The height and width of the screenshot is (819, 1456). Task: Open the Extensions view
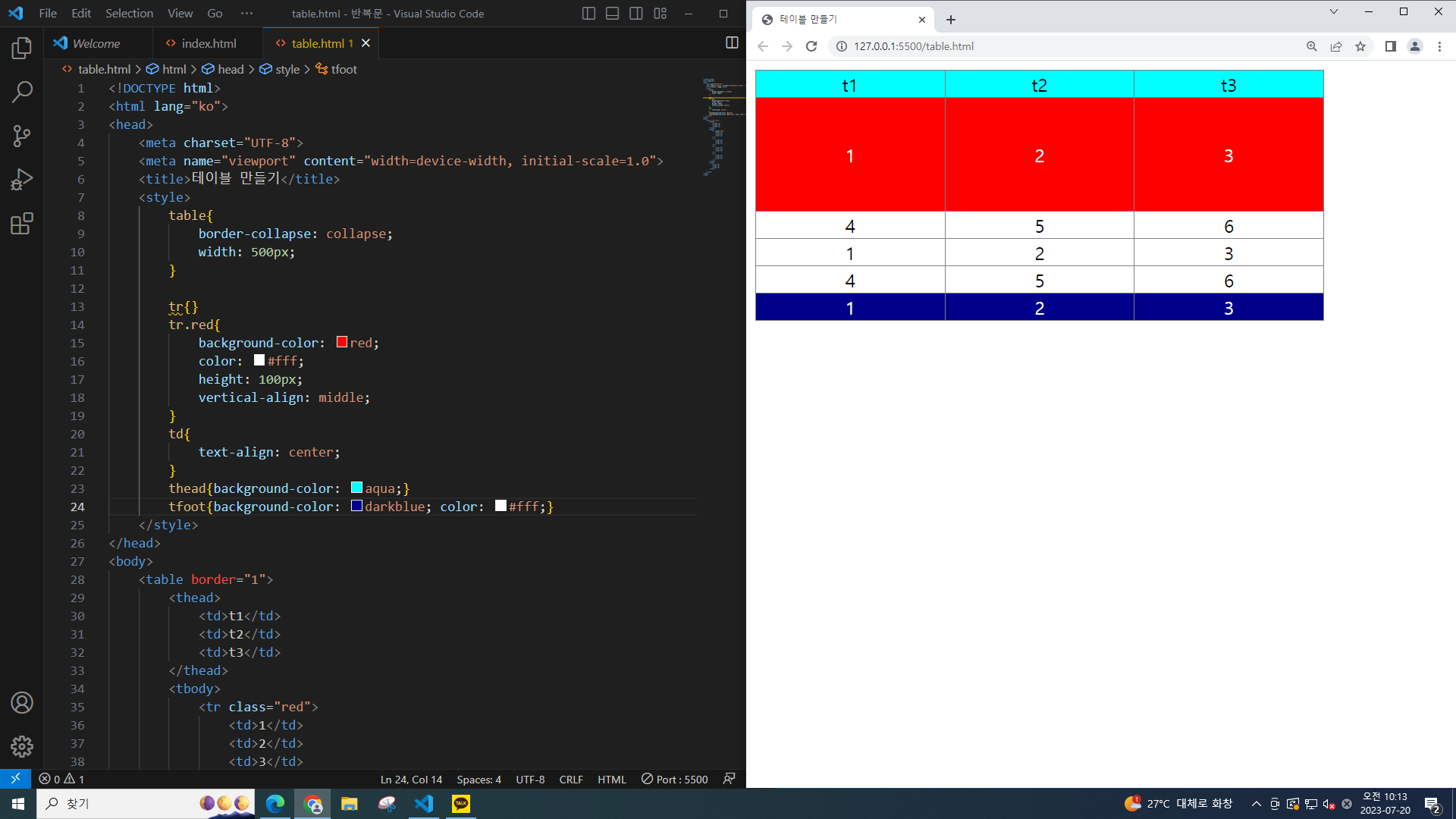coord(21,224)
